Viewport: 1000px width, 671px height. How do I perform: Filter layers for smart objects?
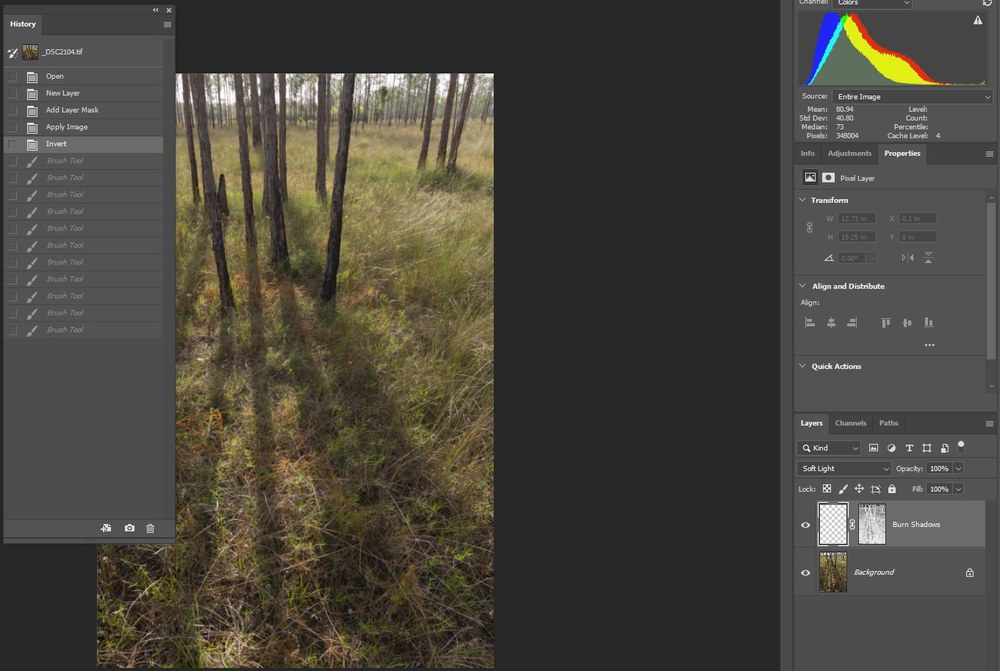[x=945, y=448]
